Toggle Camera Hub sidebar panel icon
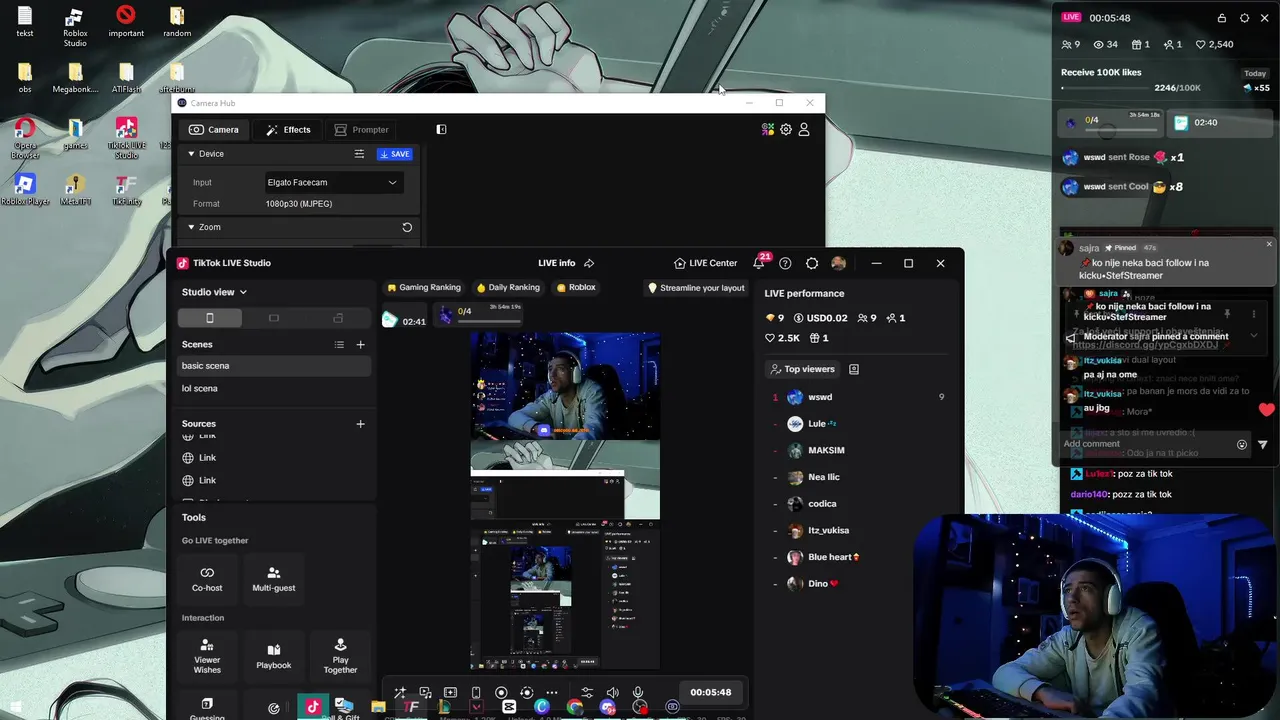The width and height of the screenshot is (1280, 720). click(x=441, y=129)
